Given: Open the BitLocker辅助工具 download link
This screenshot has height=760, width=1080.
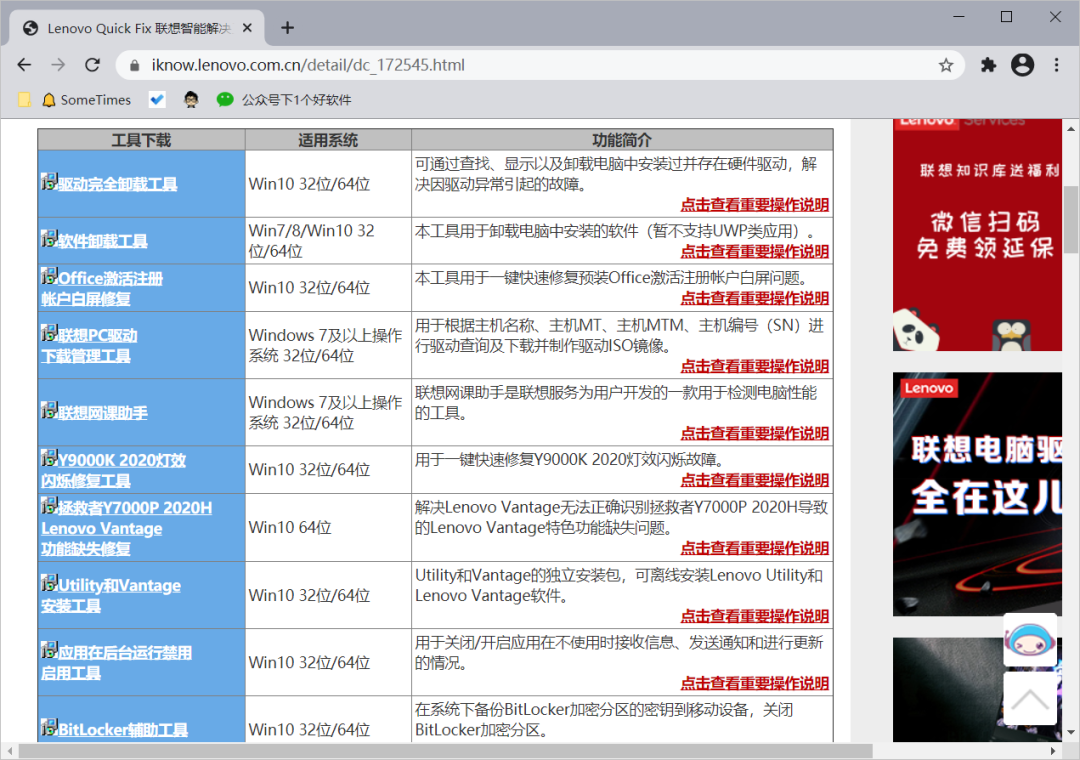Looking at the screenshot, I should coord(122,730).
